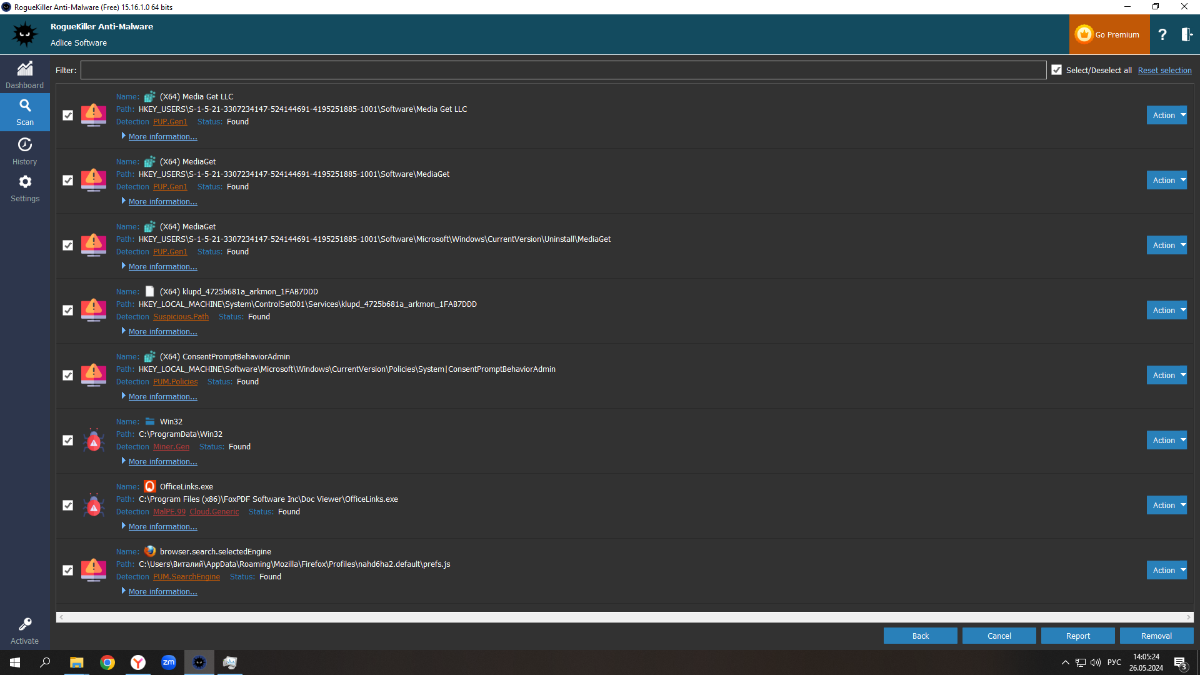Click the exit door icon in header
This screenshot has height=675, width=1200.
(x=1187, y=34)
